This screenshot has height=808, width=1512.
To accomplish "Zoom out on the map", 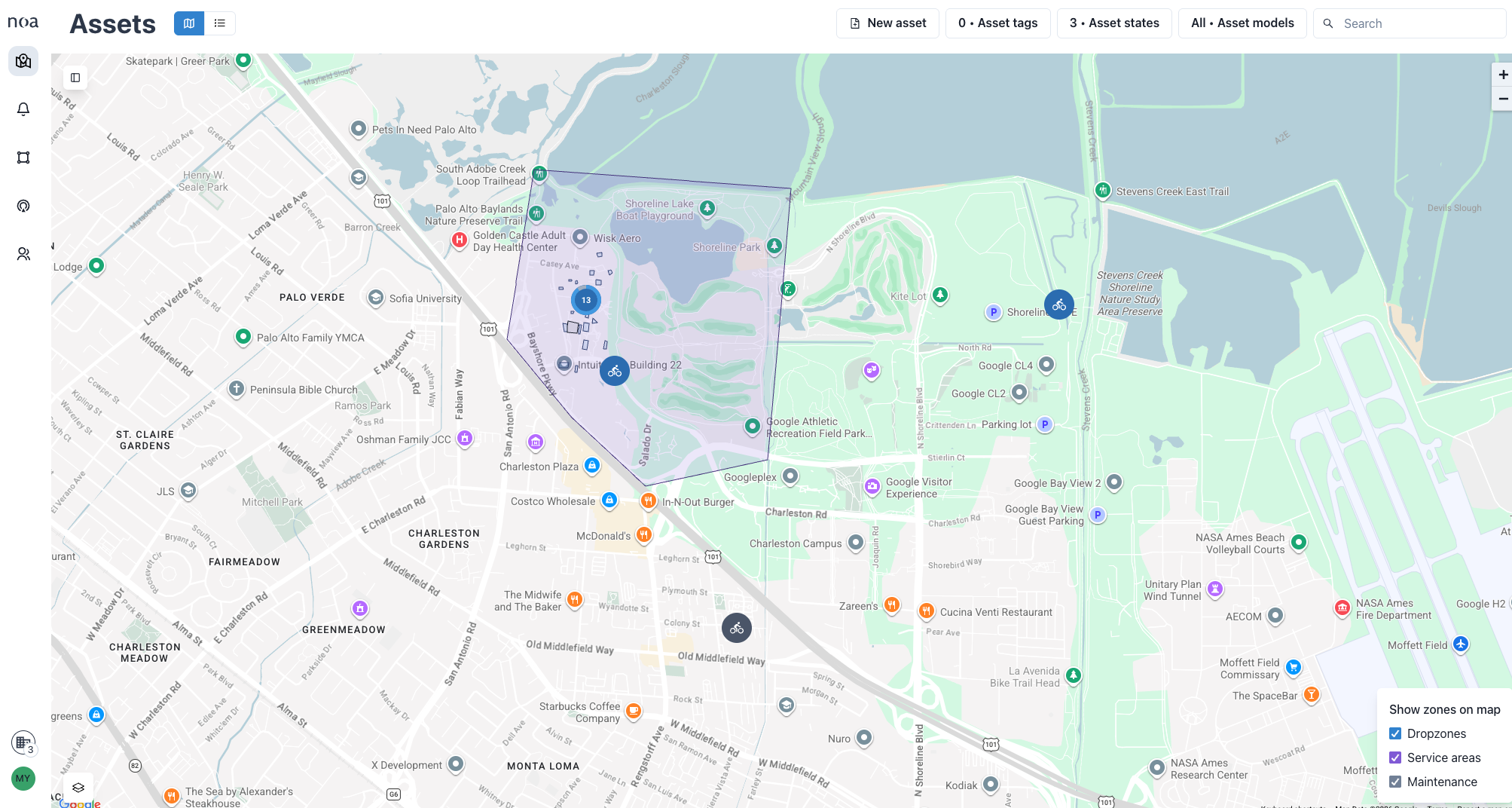I will pos(1502,99).
